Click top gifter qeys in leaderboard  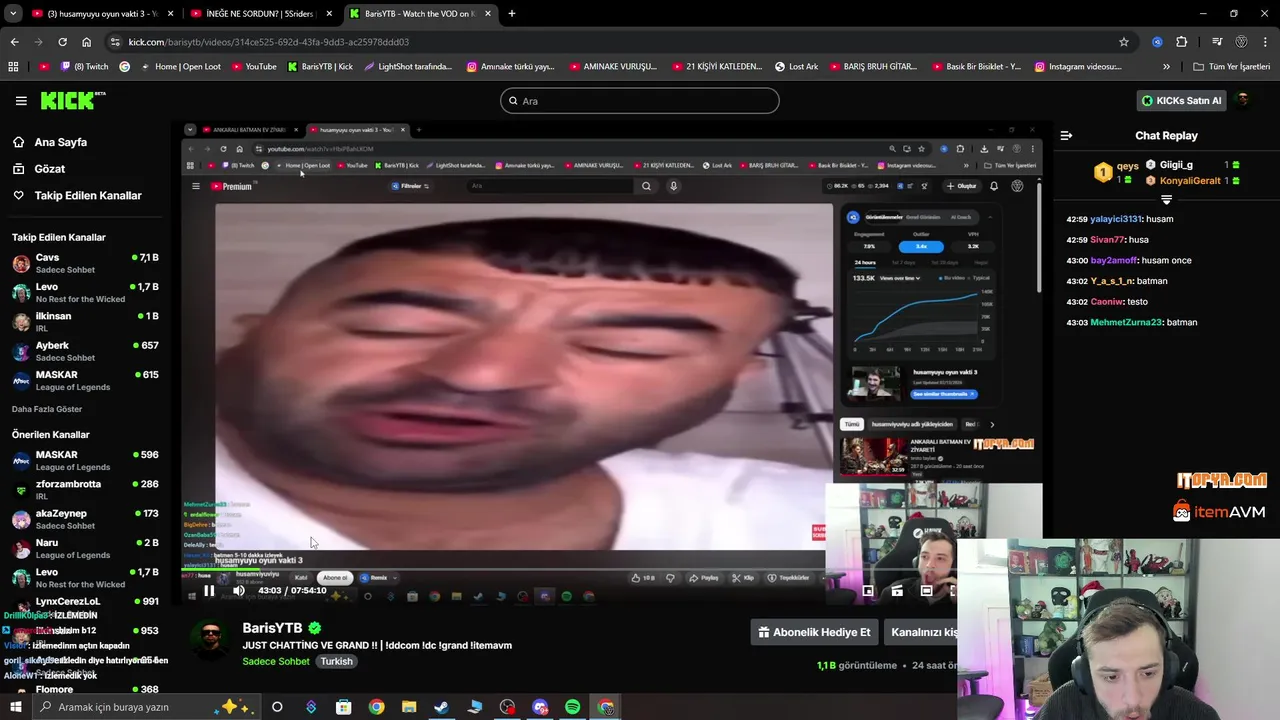coord(1127,166)
